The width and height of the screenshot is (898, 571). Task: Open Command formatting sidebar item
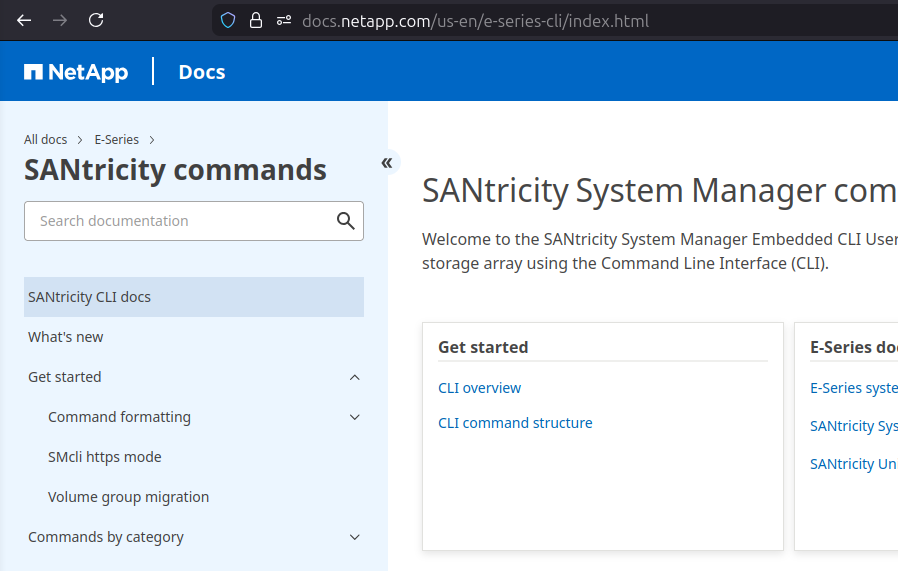click(x=119, y=418)
